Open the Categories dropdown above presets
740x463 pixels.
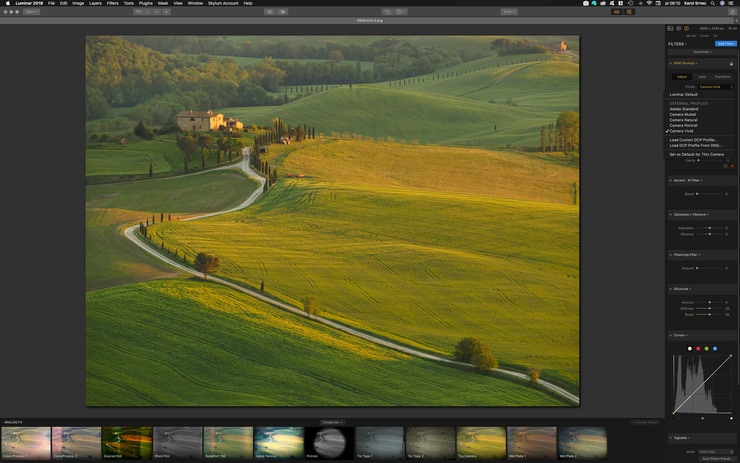(332, 422)
